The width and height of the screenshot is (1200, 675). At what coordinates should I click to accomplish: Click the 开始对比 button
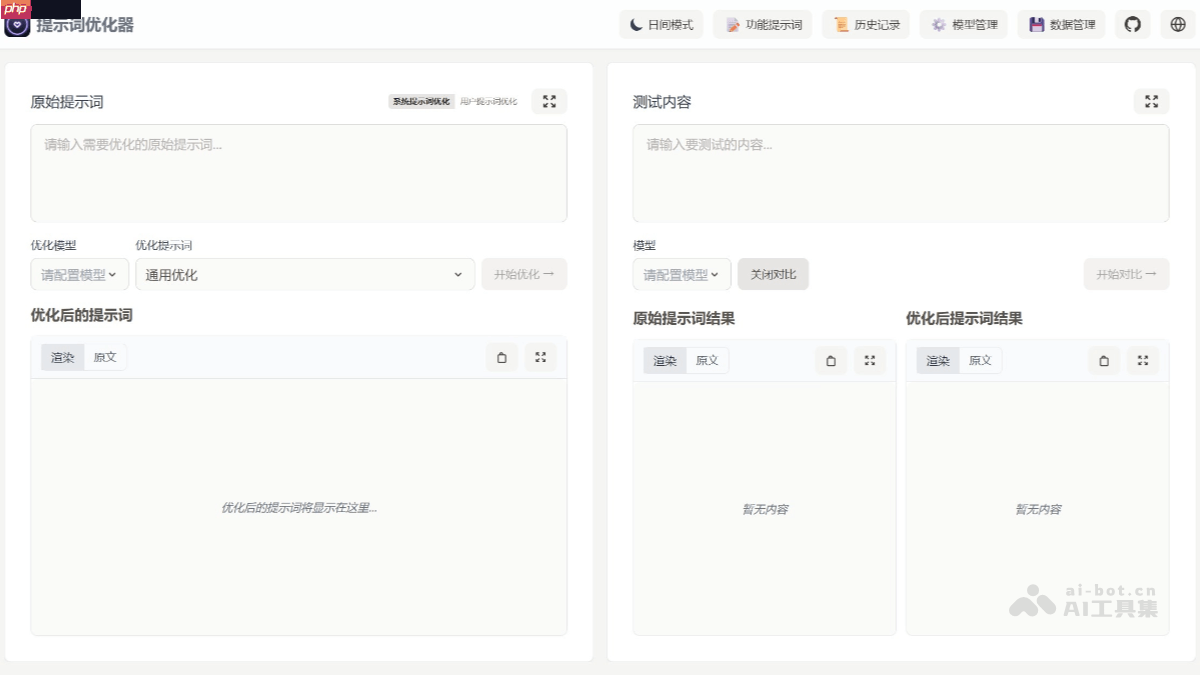click(x=1126, y=273)
